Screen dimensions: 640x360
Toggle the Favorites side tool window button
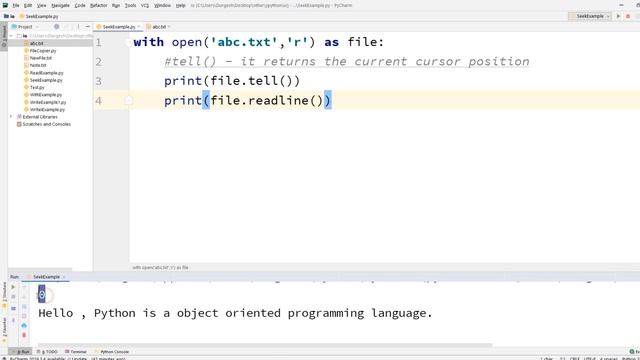point(4,329)
